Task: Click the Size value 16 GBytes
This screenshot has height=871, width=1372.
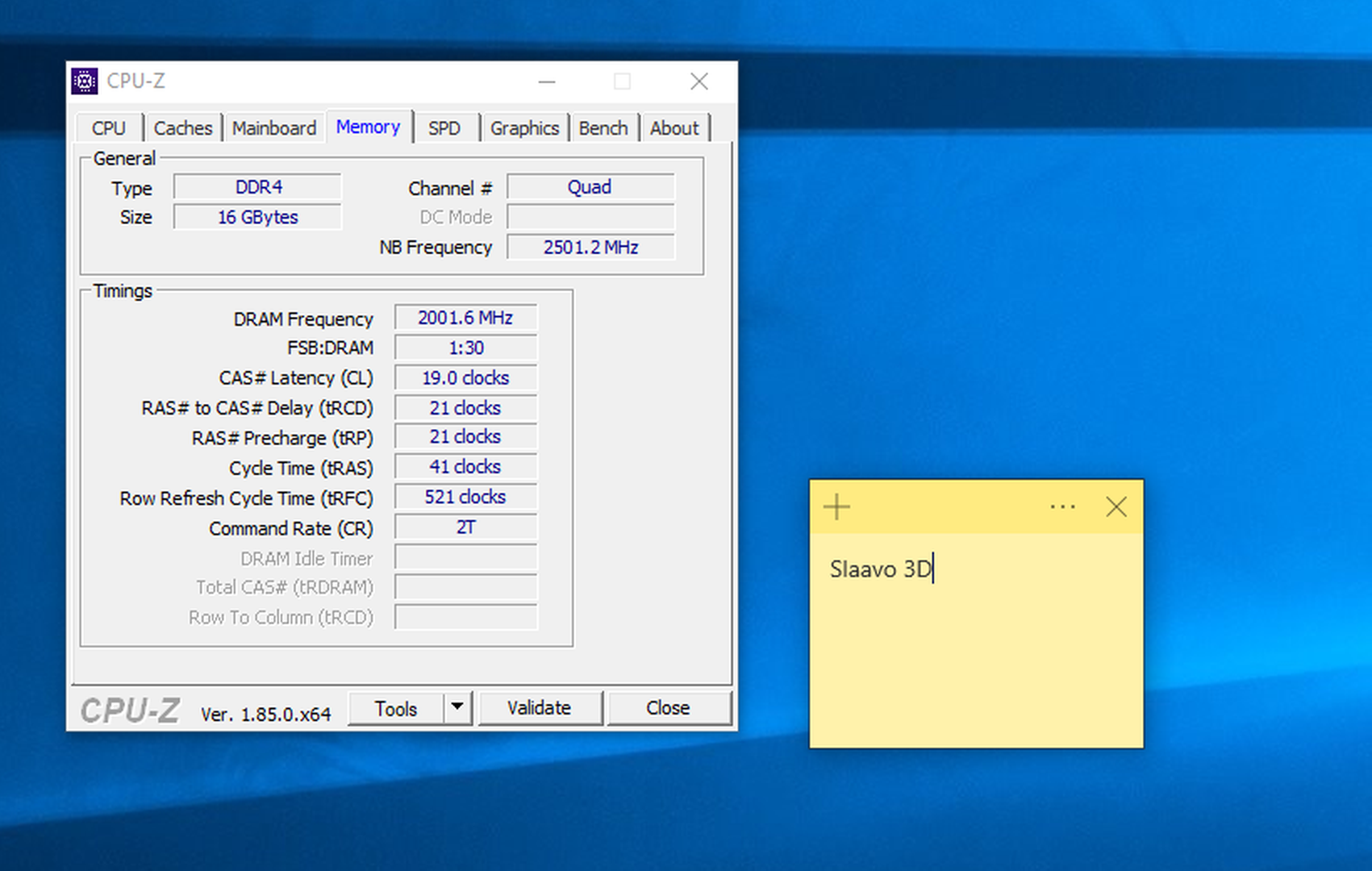Action: click(x=258, y=217)
